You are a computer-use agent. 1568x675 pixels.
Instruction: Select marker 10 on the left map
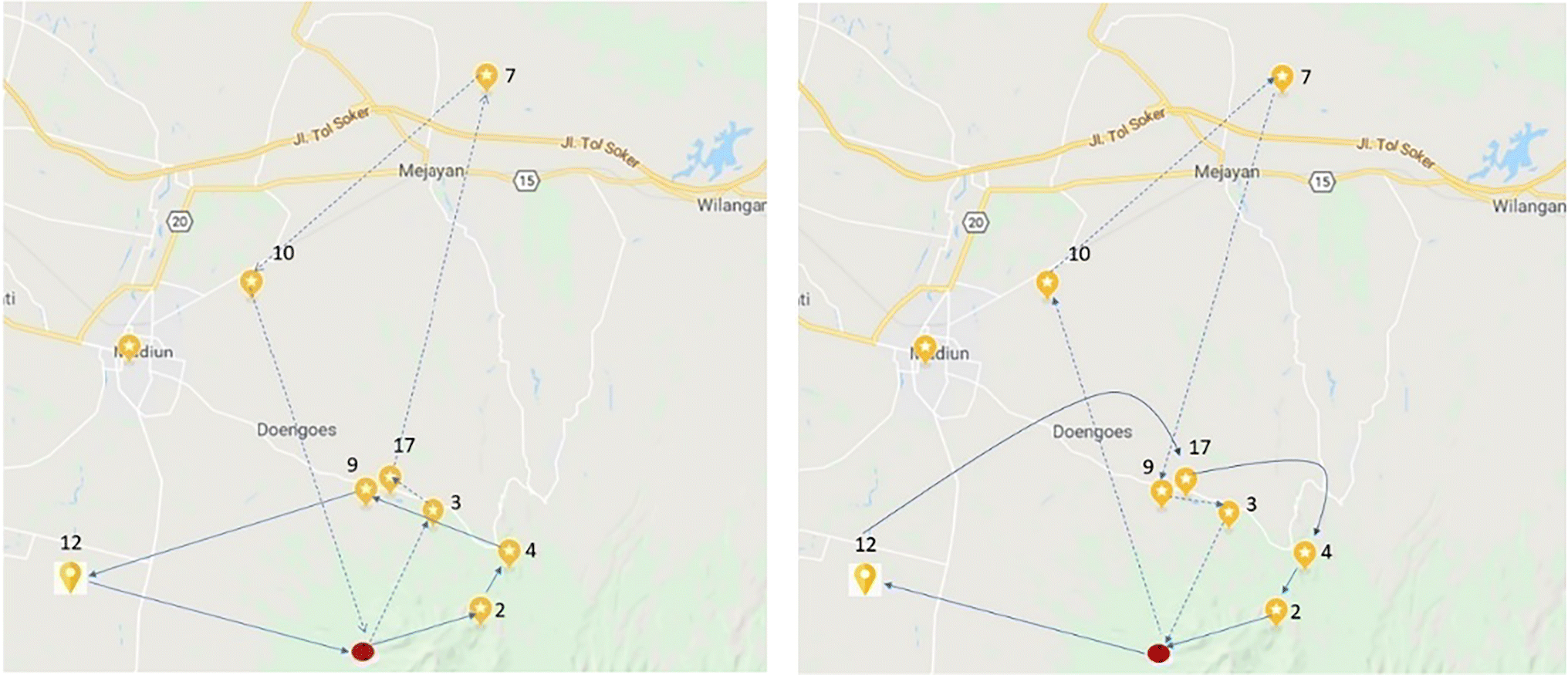click(x=251, y=284)
